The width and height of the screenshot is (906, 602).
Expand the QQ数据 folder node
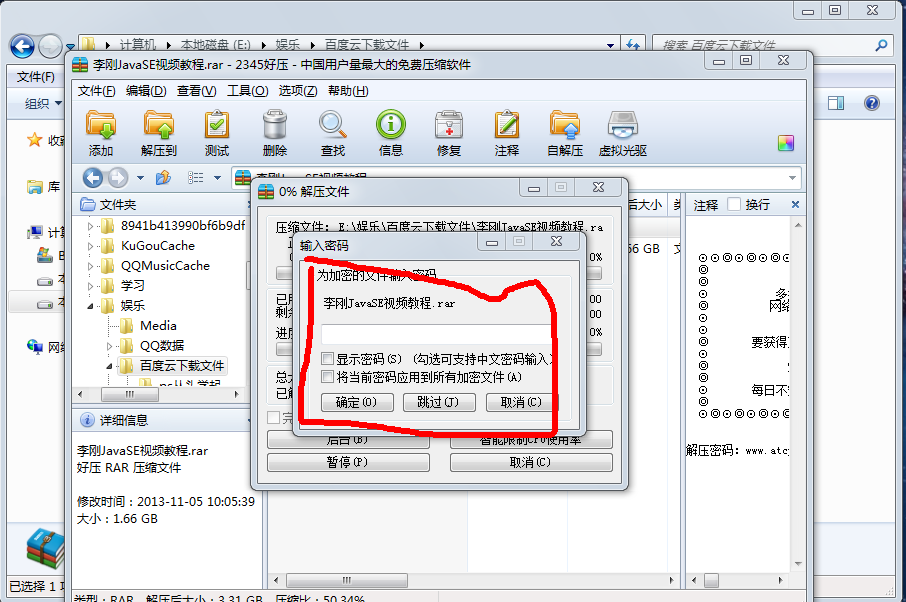coord(109,346)
